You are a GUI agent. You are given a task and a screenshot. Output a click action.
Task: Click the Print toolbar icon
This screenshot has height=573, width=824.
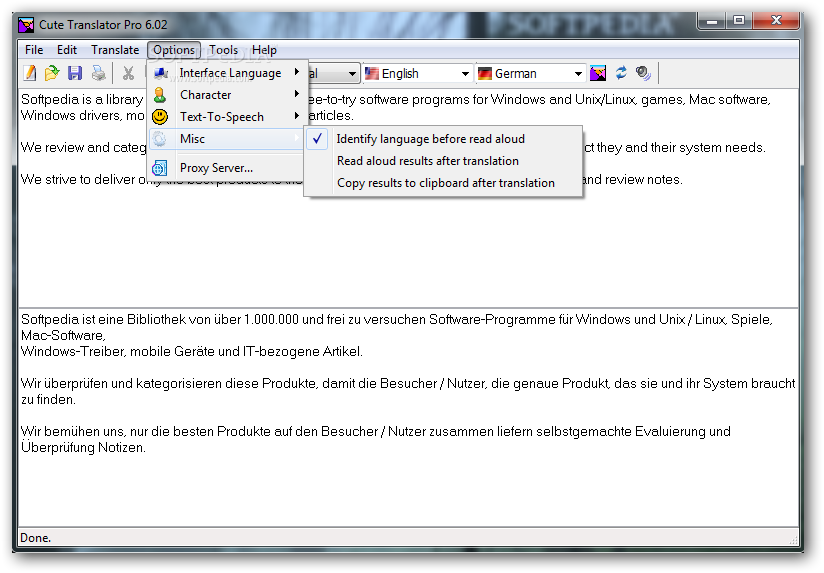98,73
